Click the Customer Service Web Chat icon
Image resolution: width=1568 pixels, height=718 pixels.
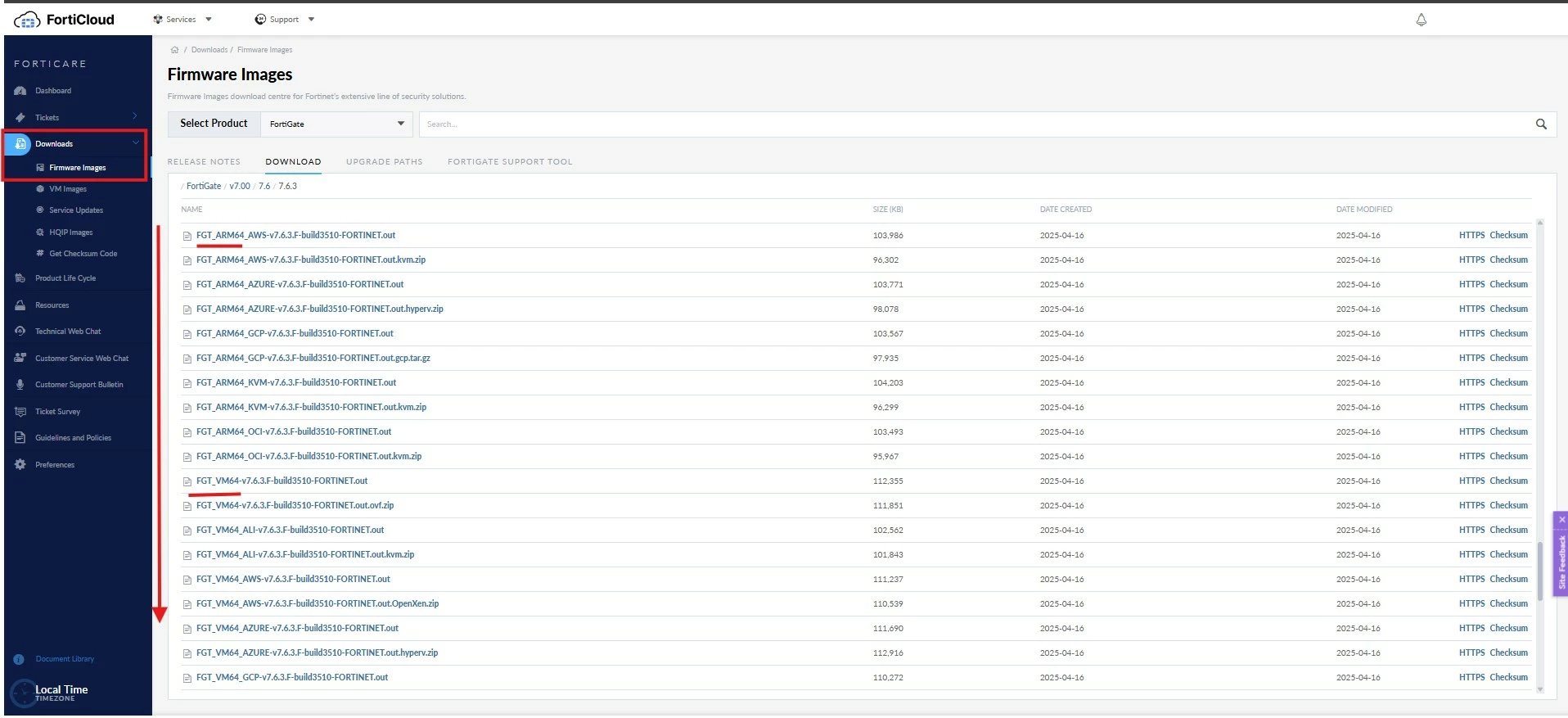point(20,359)
